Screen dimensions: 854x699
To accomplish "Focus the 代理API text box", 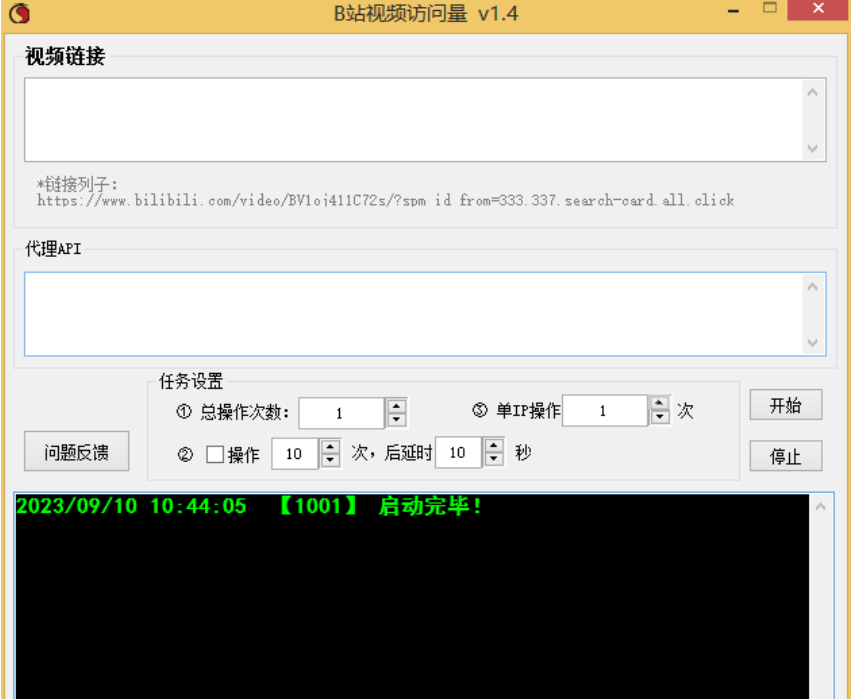I will click(x=412, y=314).
